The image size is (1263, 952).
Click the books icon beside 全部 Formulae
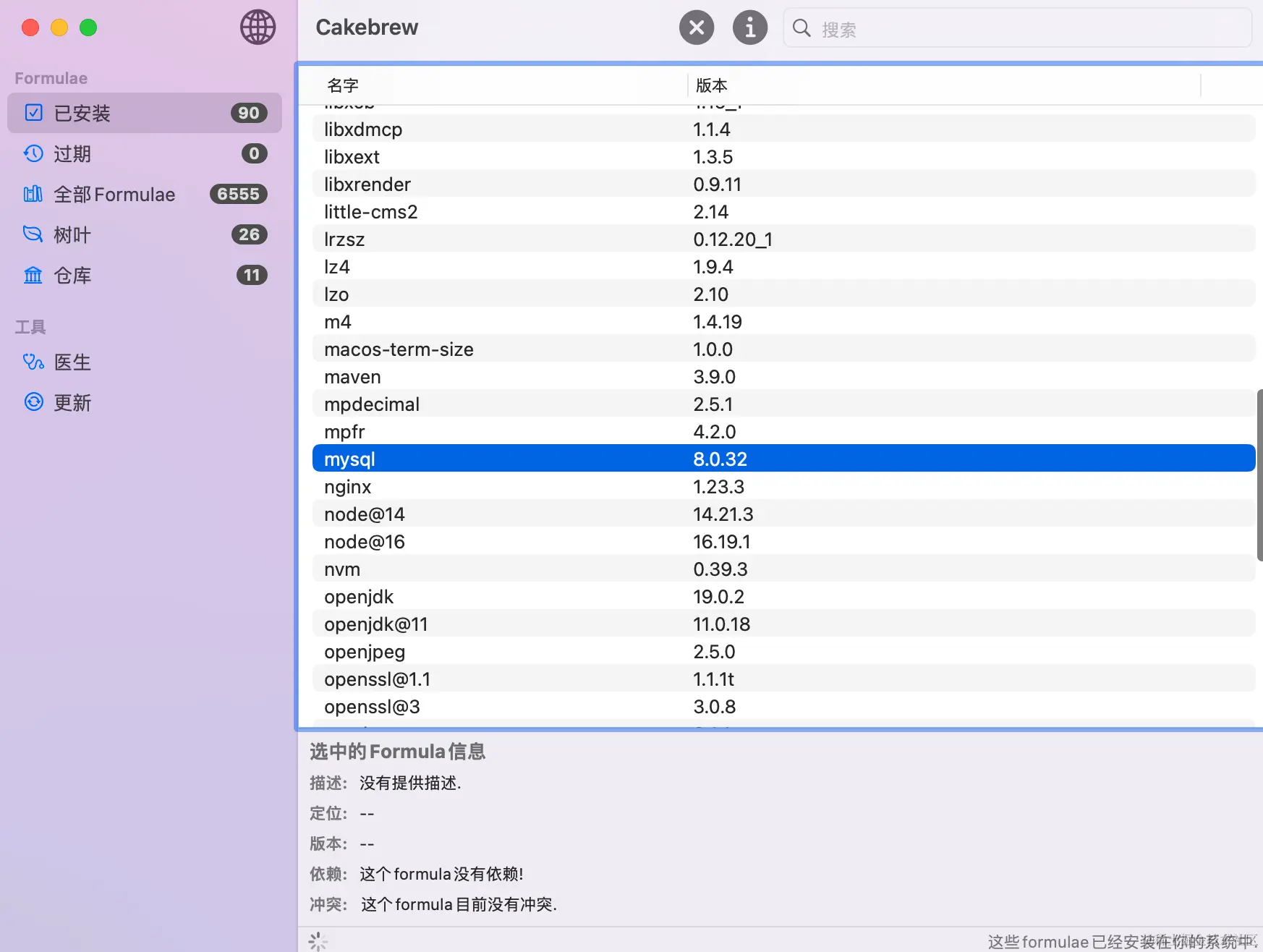click(x=33, y=194)
